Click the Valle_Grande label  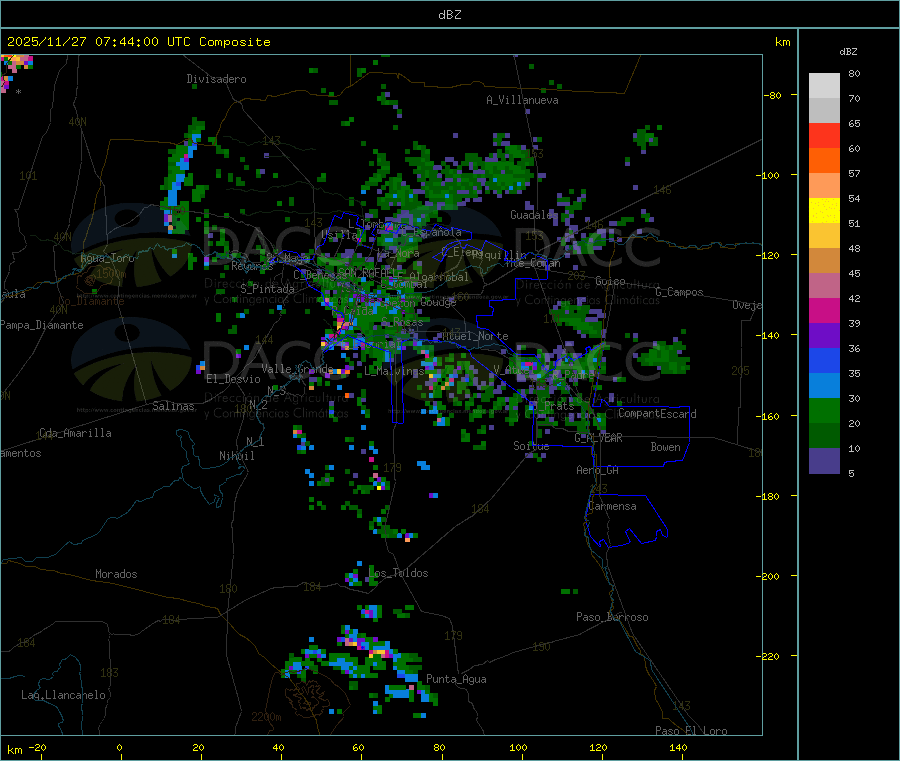pos(297,369)
